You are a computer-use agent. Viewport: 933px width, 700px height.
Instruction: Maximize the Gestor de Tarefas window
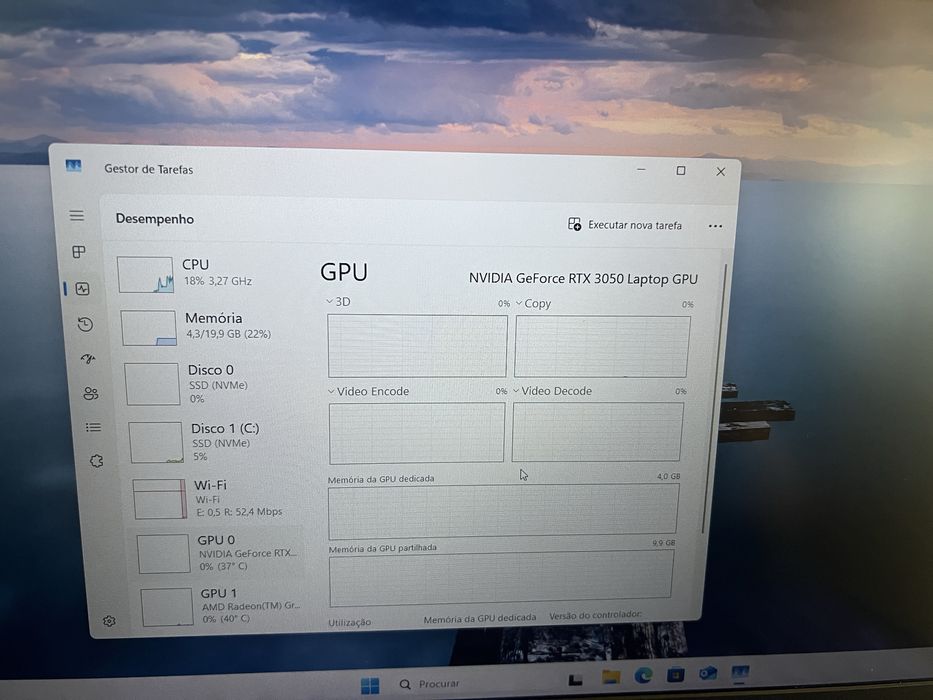[x=681, y=171]
